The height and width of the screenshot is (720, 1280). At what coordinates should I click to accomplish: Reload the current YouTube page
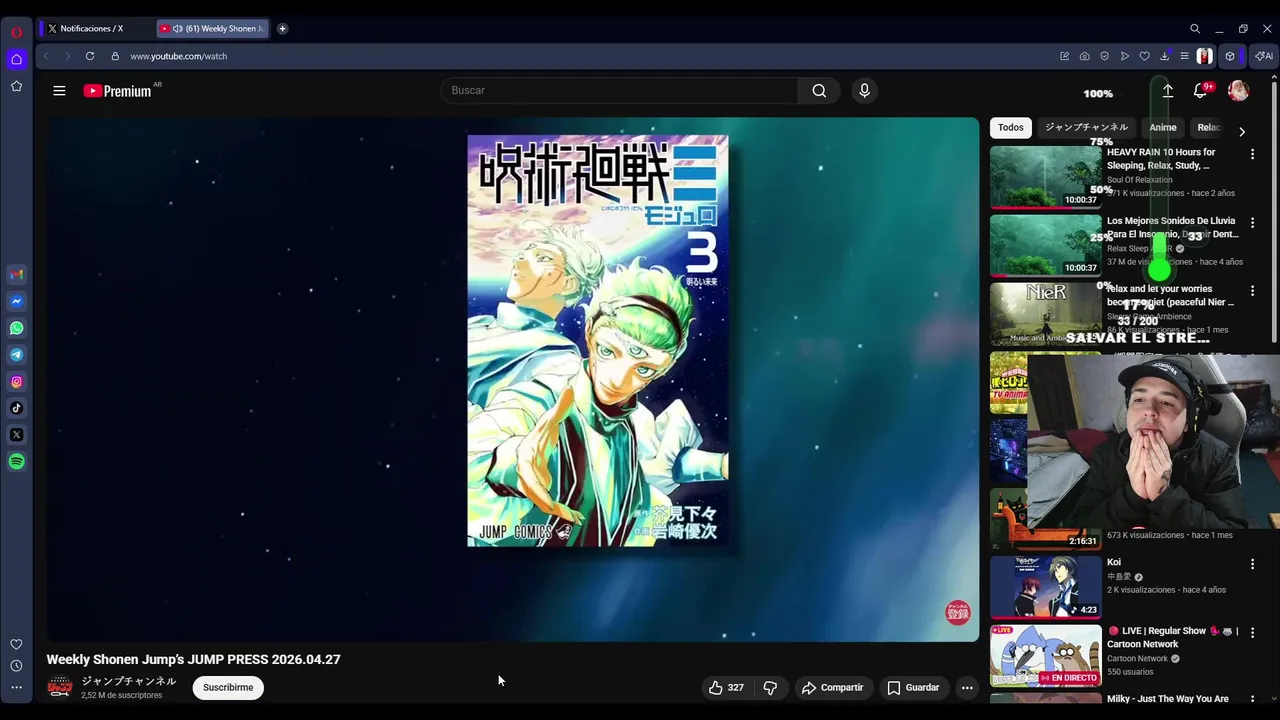coord(90,56)
